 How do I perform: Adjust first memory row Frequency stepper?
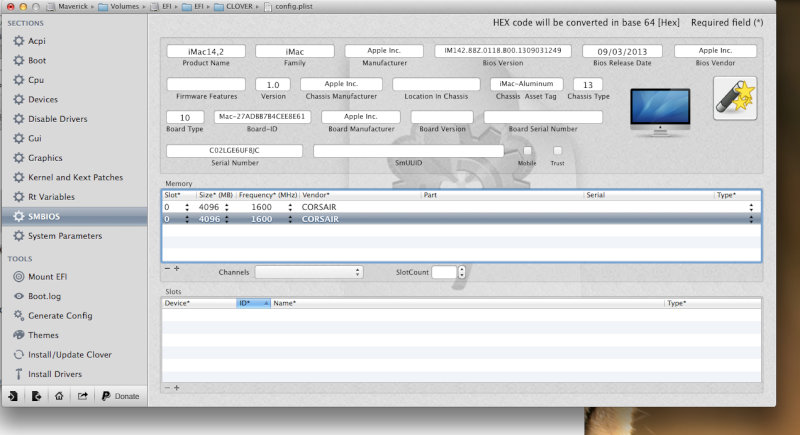click(290, 207)
